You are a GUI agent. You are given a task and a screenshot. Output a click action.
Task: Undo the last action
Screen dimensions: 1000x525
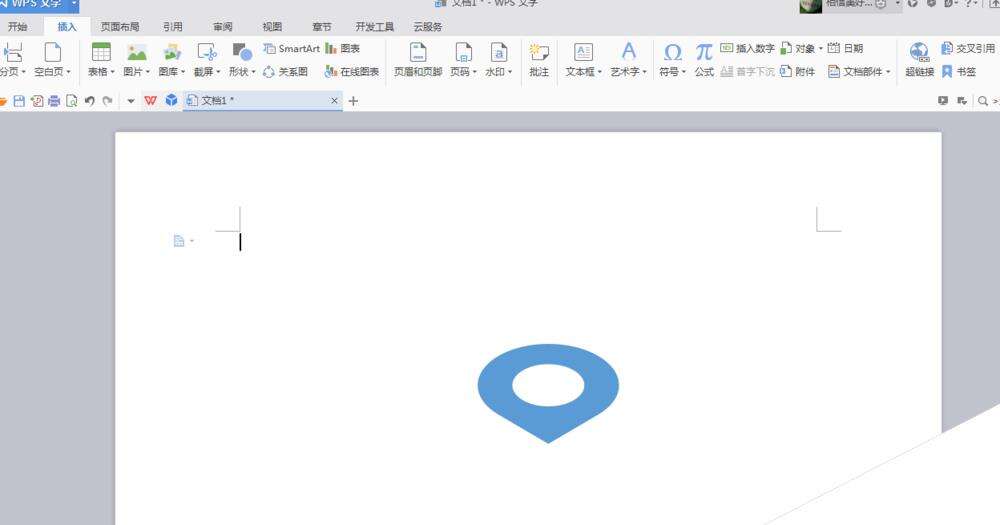tap(89, 101)
